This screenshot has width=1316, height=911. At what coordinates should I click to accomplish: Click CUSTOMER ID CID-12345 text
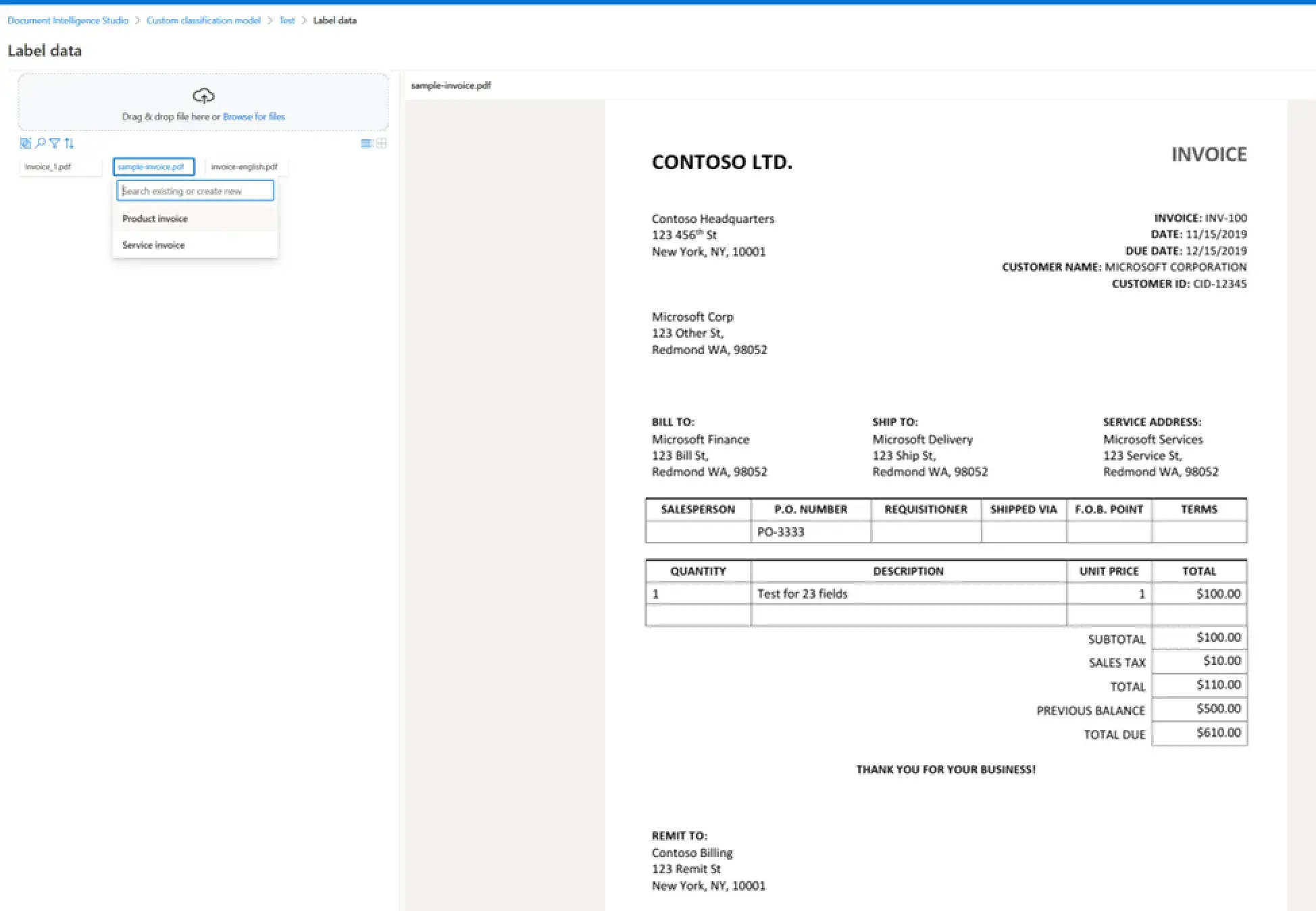[x=1179, y=284]
